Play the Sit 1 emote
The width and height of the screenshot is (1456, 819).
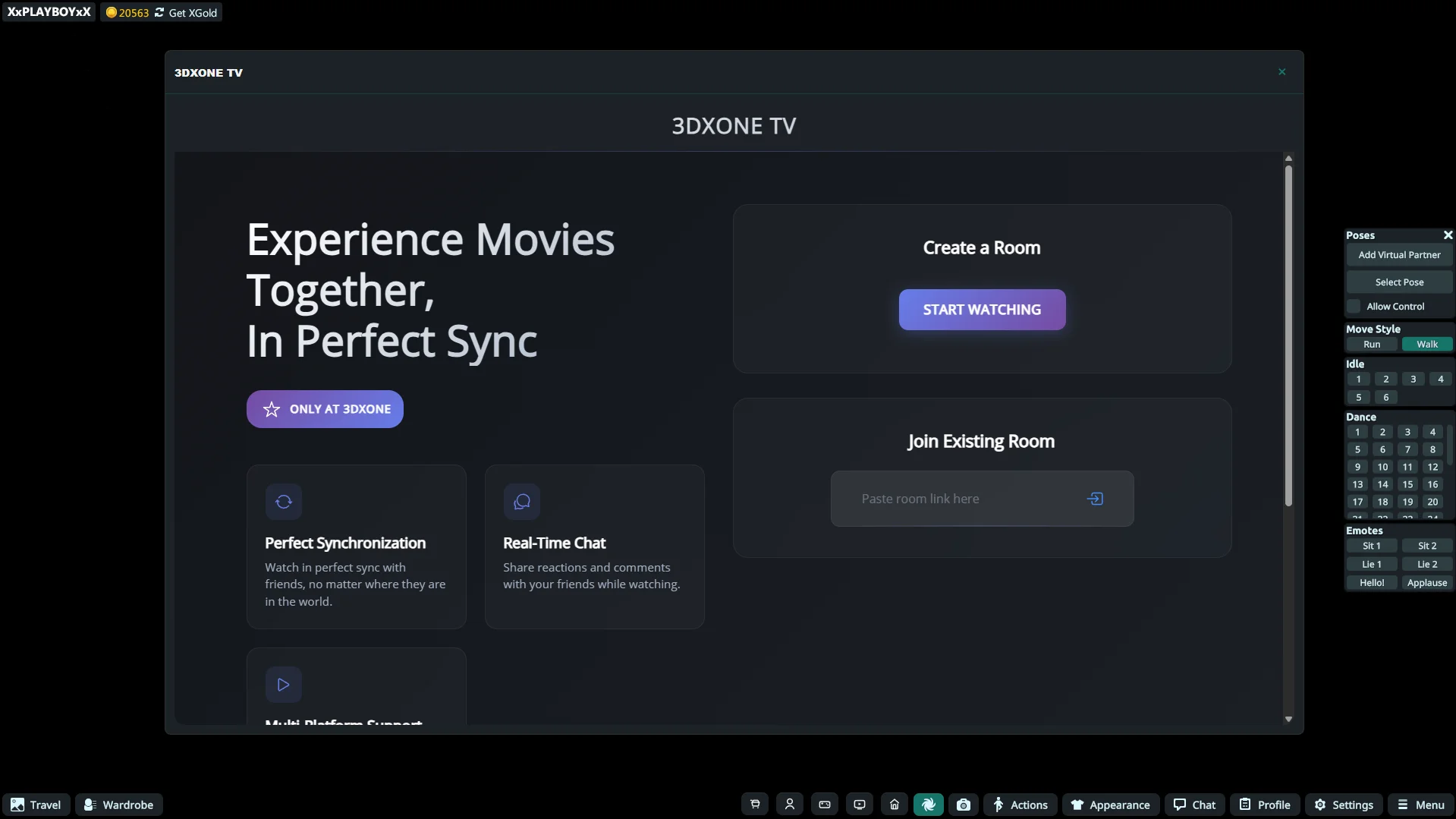coord(1372,547)
